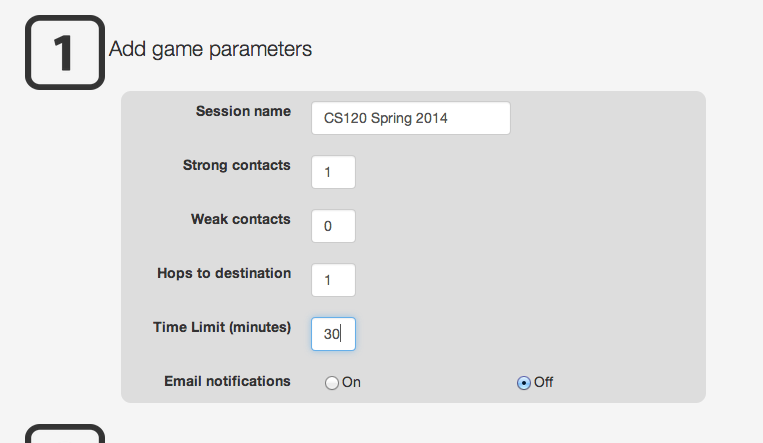763x443 pixels.
Task: Click the 'Off' radio label text
Action: tap(543, 383)
